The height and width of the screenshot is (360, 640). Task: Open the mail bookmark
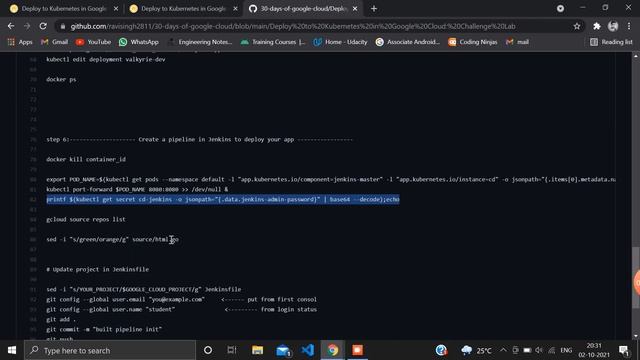point(517,42)
